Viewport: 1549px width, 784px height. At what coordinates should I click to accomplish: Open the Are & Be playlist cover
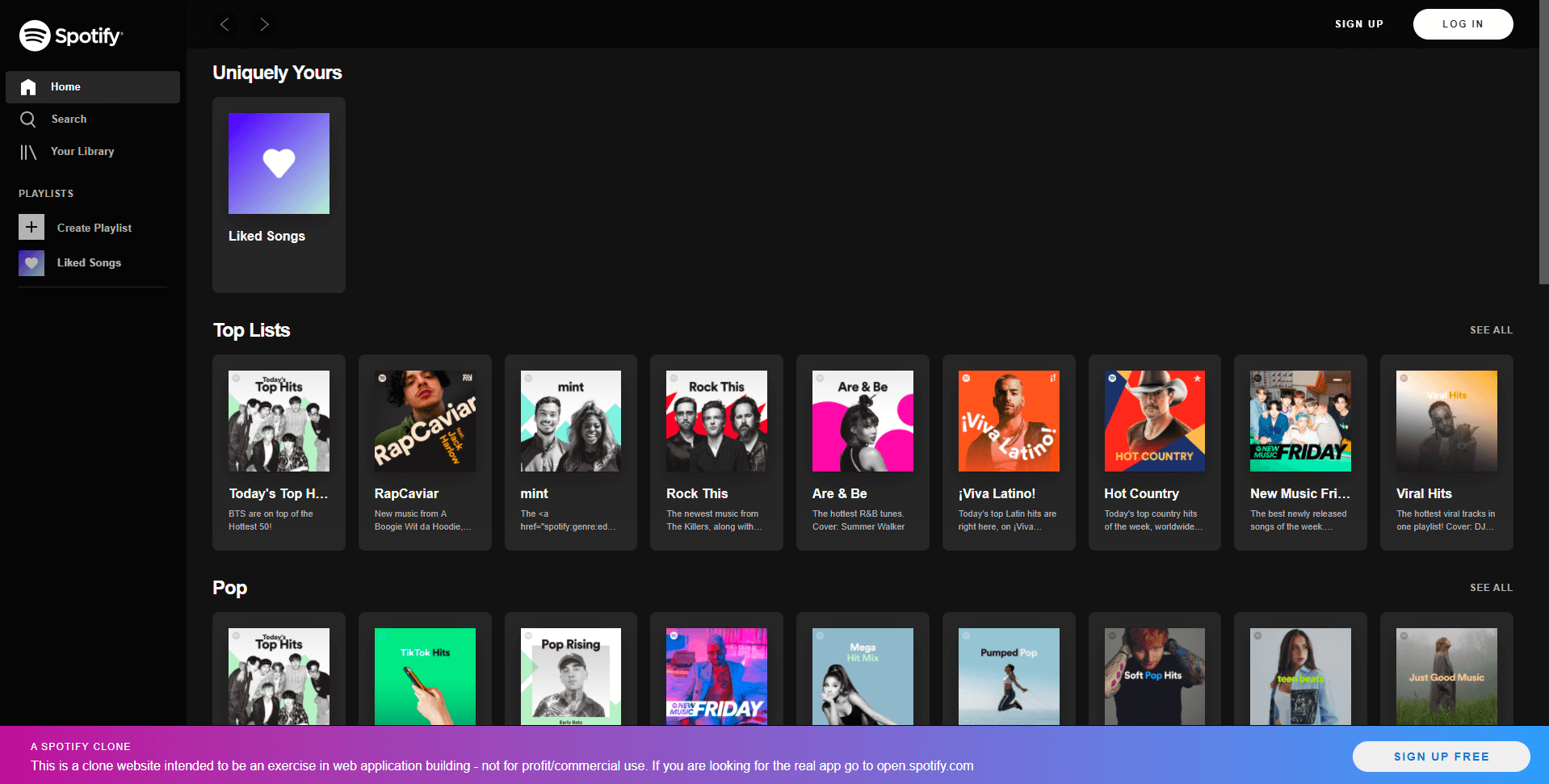(863, 421)
